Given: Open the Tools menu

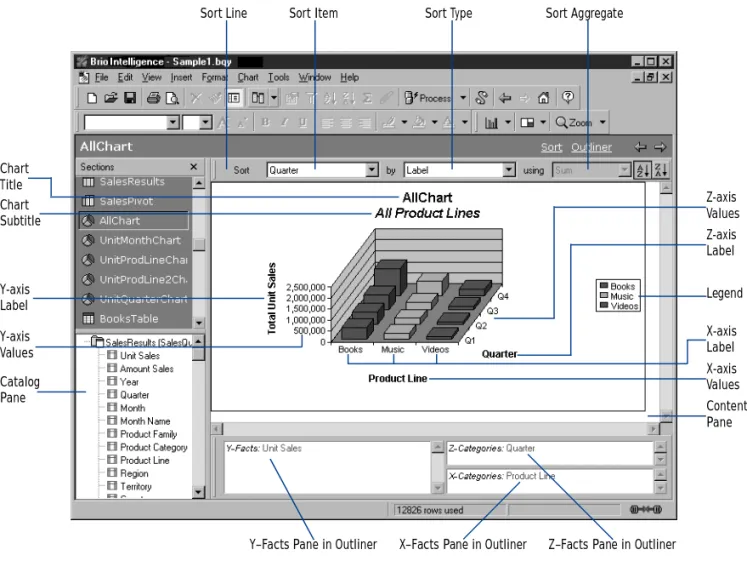Looking at the screenshot, I should (x=278, y=77).
